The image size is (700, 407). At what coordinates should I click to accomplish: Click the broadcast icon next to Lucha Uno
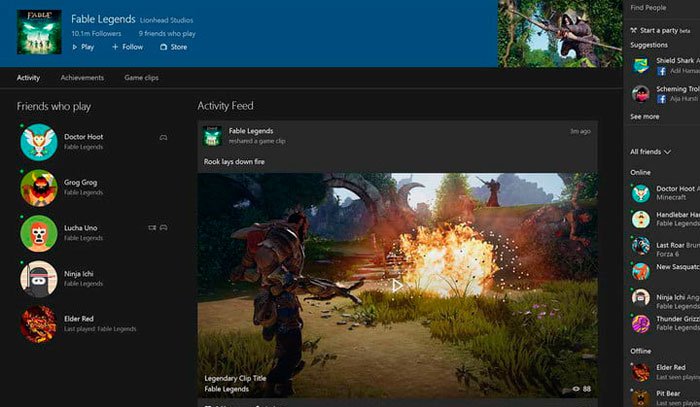point(152,228)
